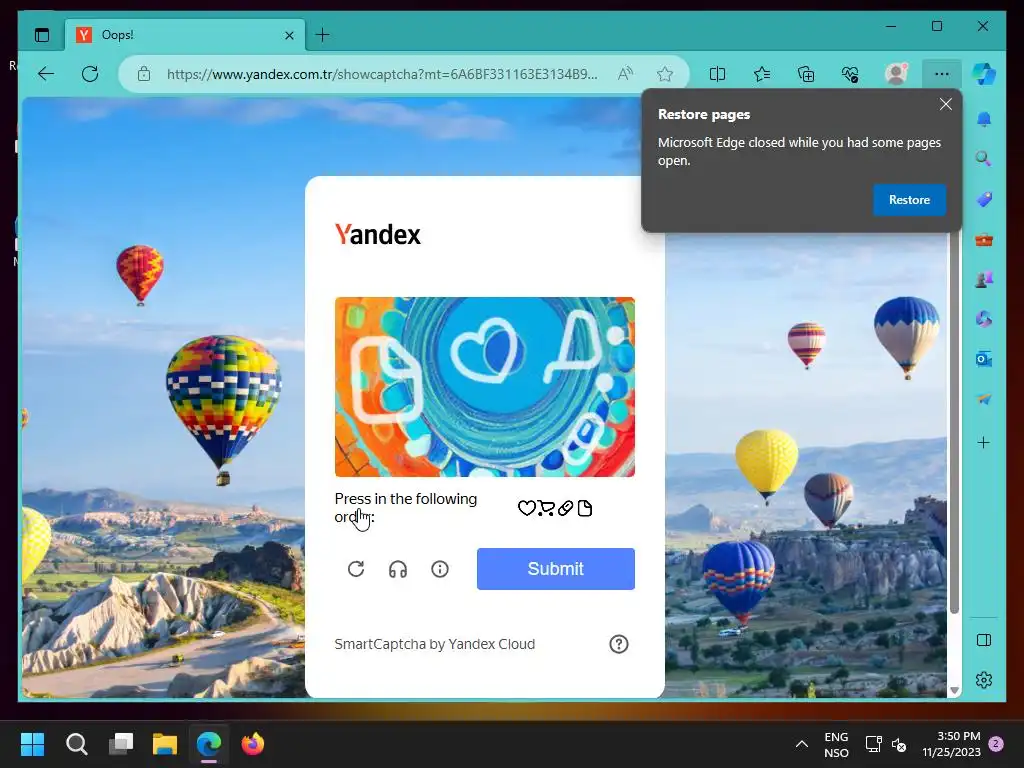1024x768 pixels.
Task: Reload the page with refresh icon
Action: click(x=90, y=74)
